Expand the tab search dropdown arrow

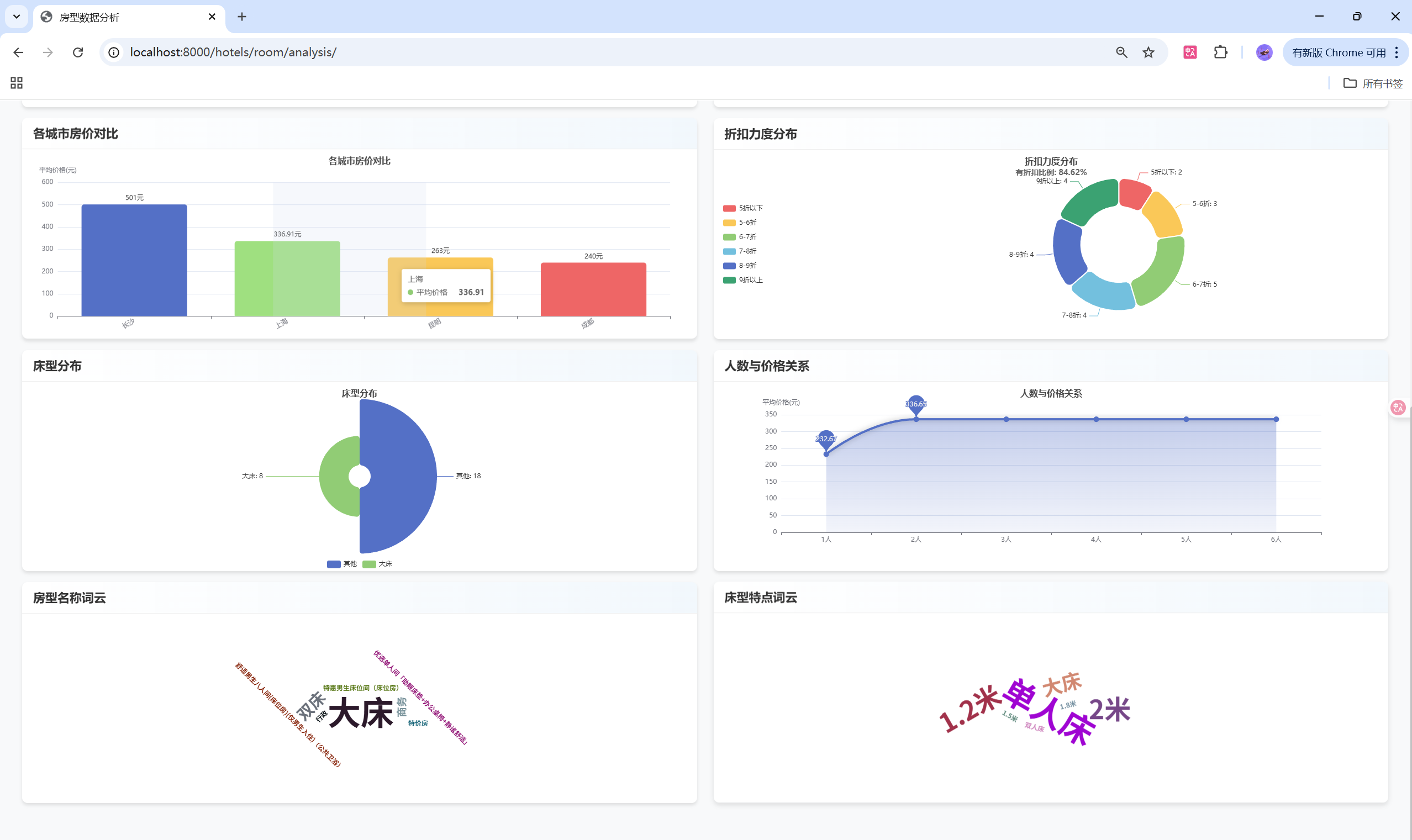click(x=17, y=17)
